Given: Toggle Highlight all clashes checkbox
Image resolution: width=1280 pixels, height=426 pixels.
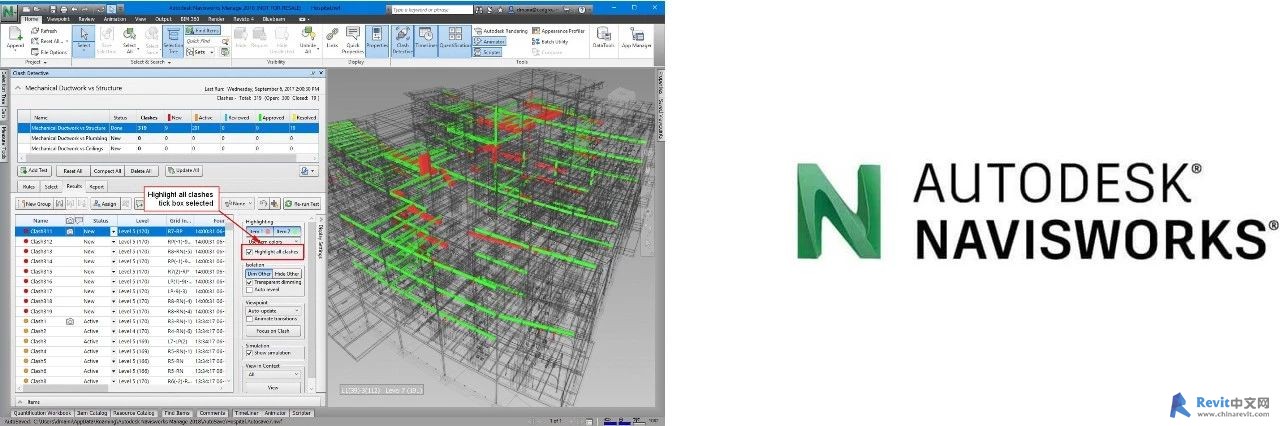Looking at the screenshot, I should [249, 252].
